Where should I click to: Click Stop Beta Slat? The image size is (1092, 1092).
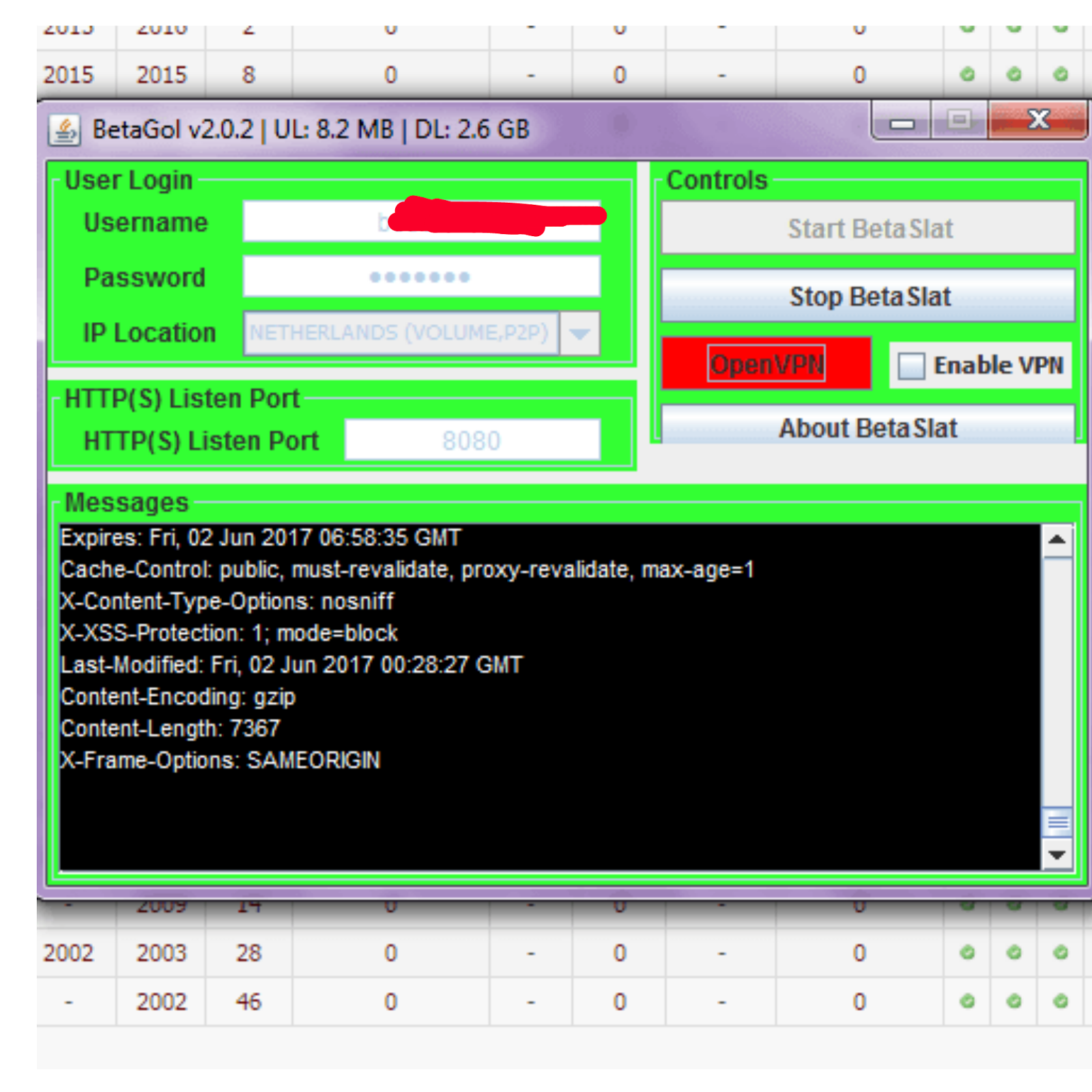click(868, 296)
